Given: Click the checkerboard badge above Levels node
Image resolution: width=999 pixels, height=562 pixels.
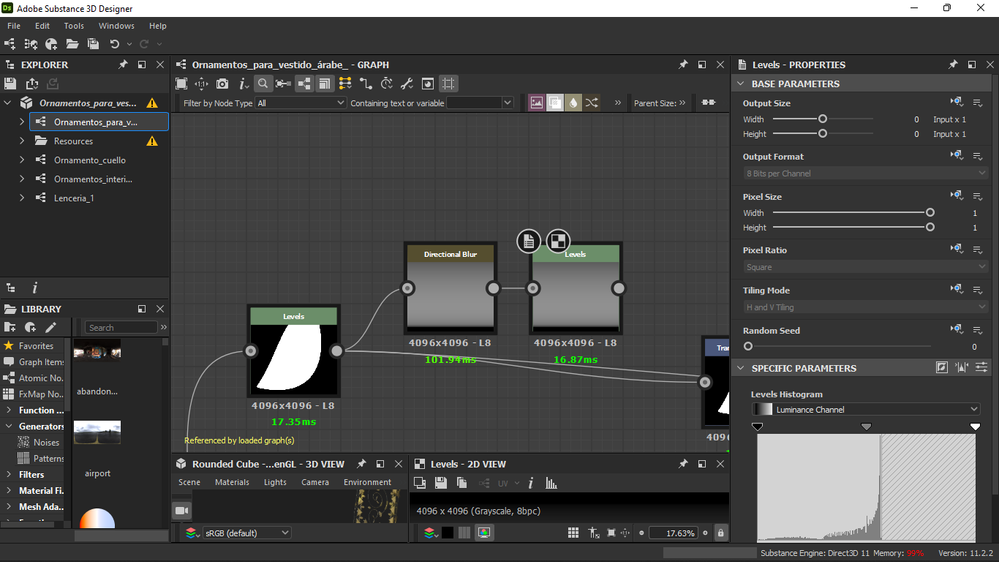Looking at the screenshot, I should [x=557, y=241].
